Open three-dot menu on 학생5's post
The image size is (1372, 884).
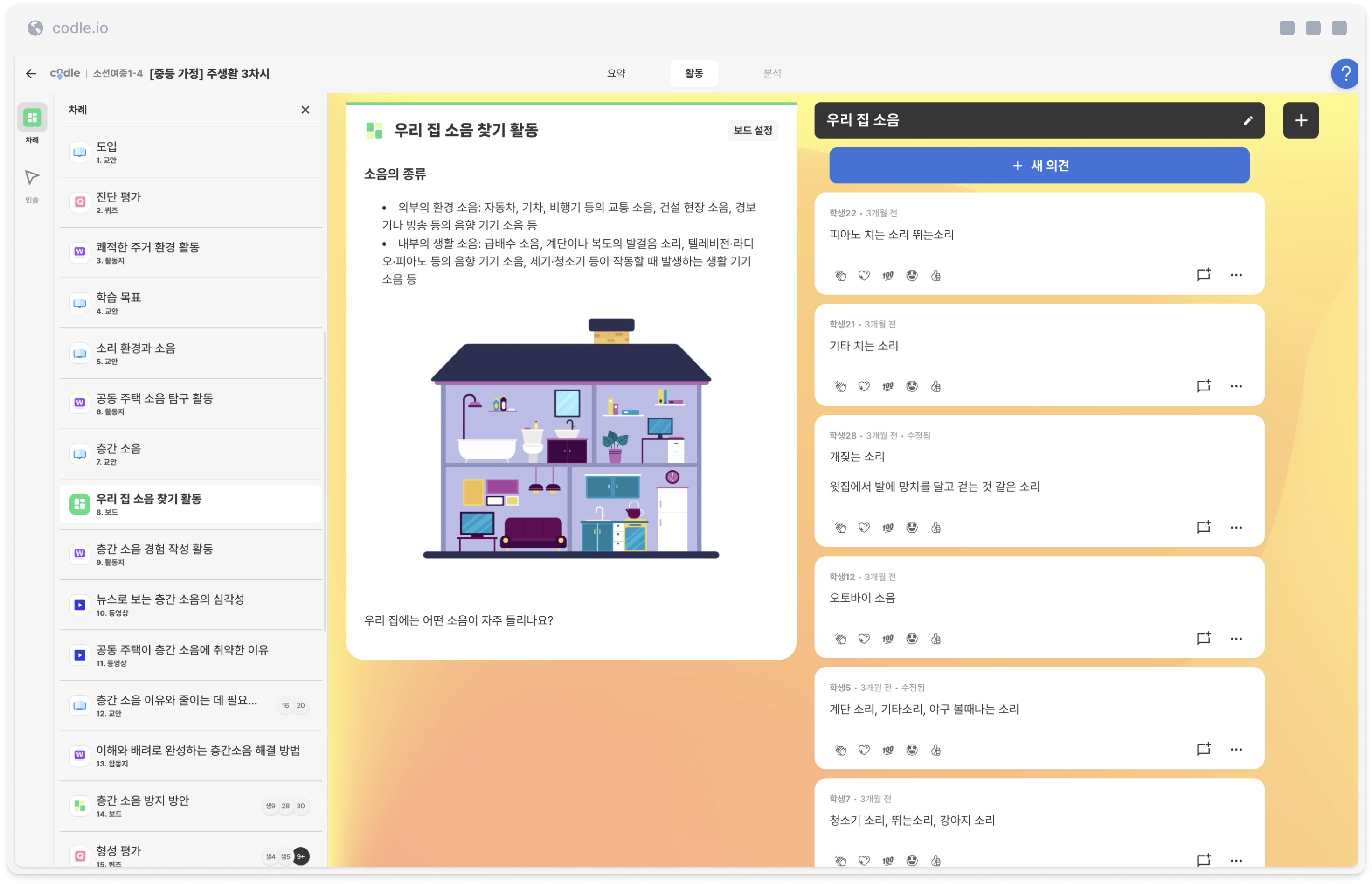pos(1236,750)
